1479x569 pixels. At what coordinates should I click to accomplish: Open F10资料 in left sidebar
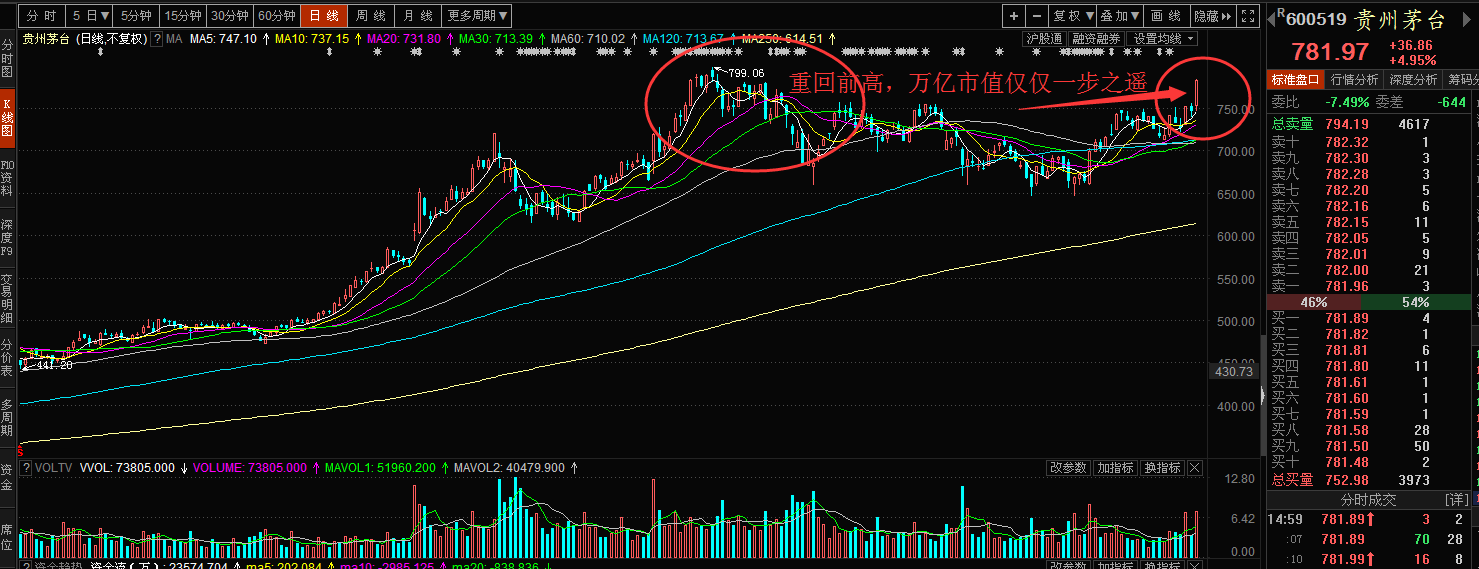7,177
